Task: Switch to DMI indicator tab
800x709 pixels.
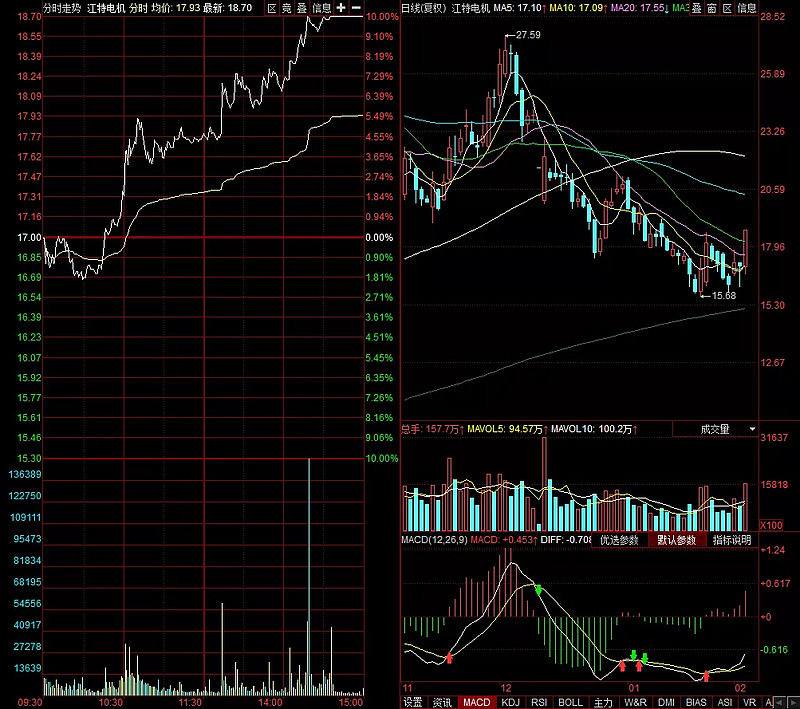Action: 666,702
